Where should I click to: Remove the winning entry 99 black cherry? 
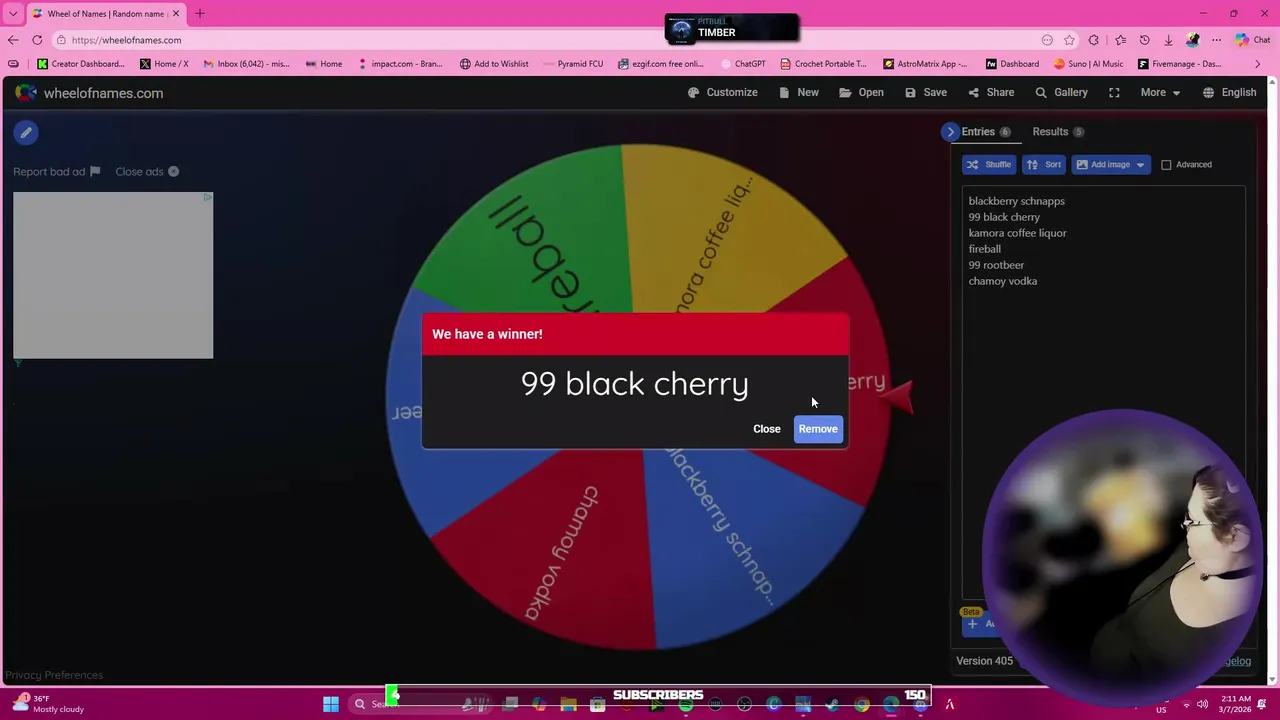coord(818,429)
